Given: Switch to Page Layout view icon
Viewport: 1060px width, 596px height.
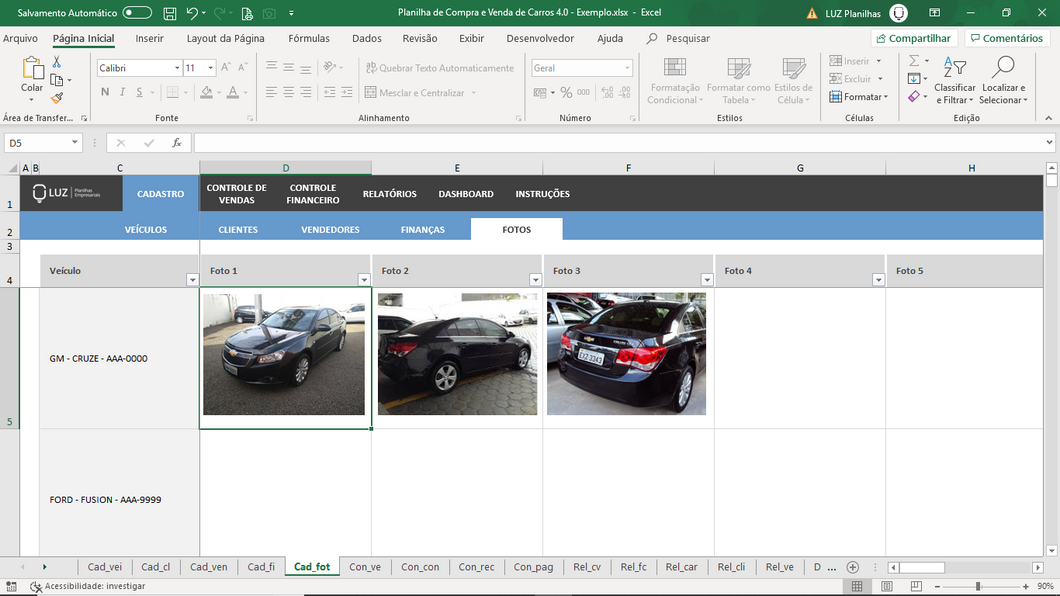Looking at the screenshot, I should [x=886, y=587].
